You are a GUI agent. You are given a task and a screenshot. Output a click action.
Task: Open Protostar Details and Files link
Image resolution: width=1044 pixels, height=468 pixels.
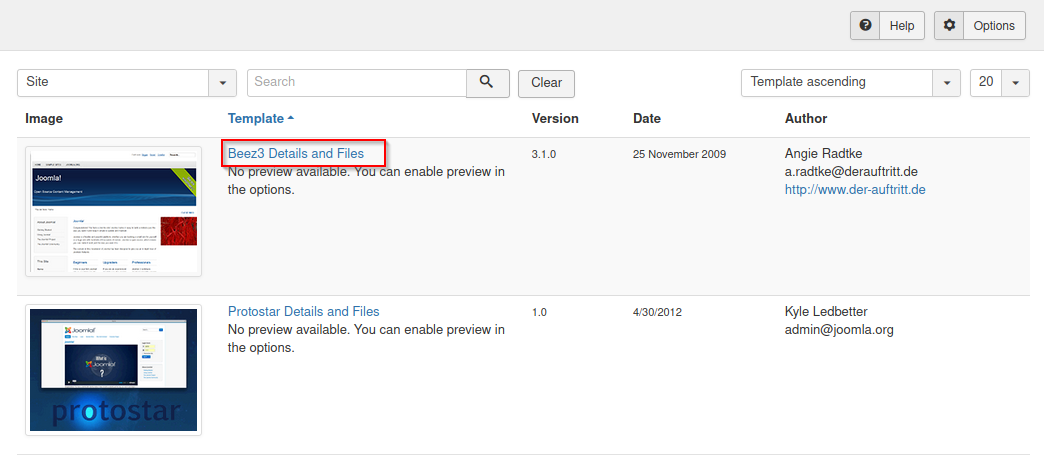(303, 312)
